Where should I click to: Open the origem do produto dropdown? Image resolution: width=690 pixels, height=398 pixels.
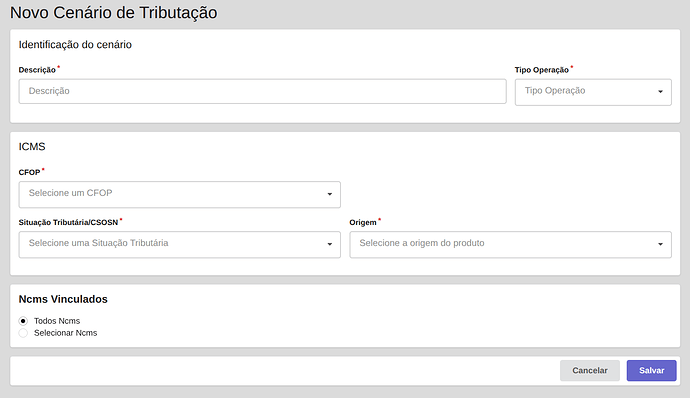pyautogui.click(x=510, y=244)
